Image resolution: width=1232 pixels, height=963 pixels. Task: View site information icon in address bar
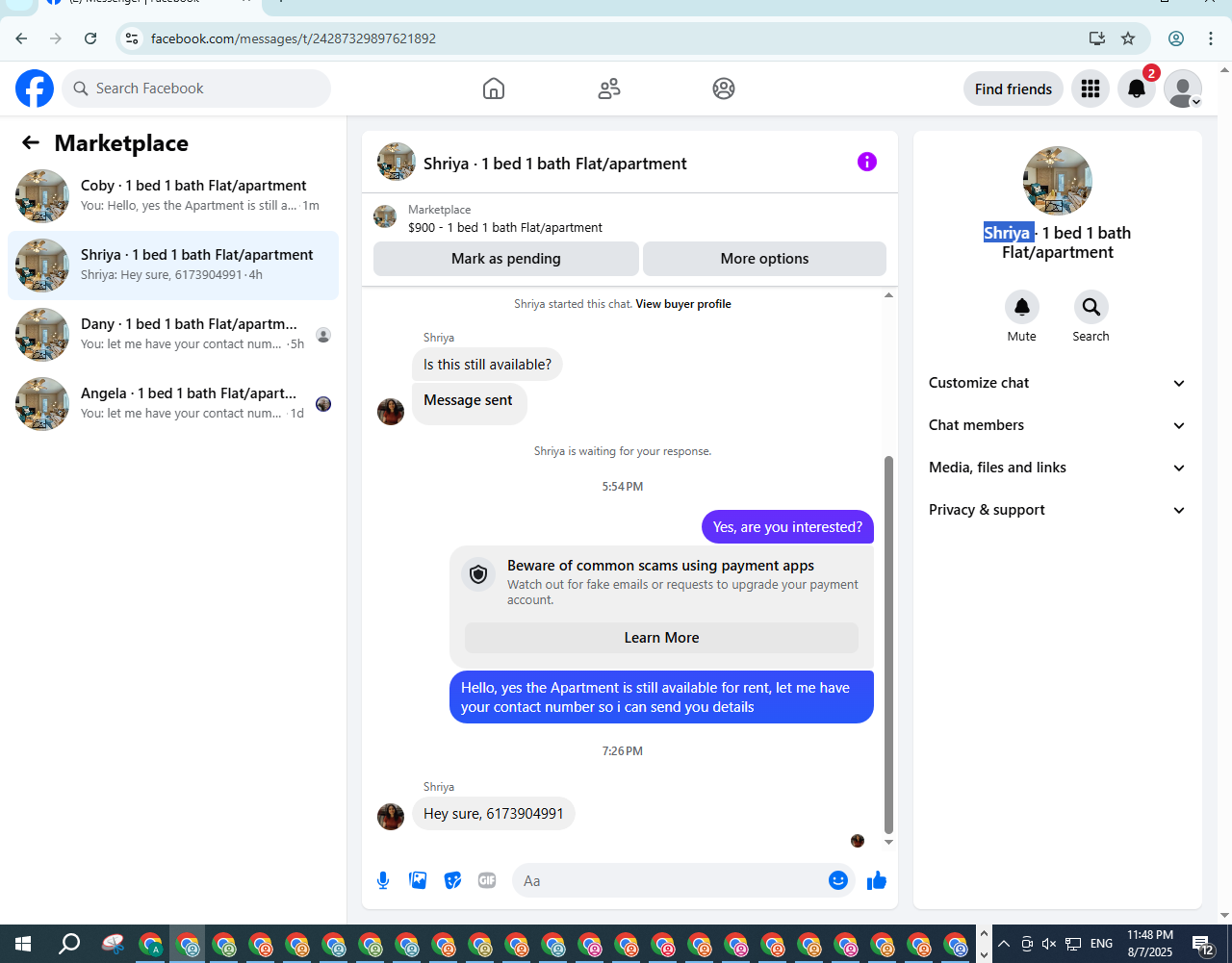pyautogui.click(x=133, y=38)
